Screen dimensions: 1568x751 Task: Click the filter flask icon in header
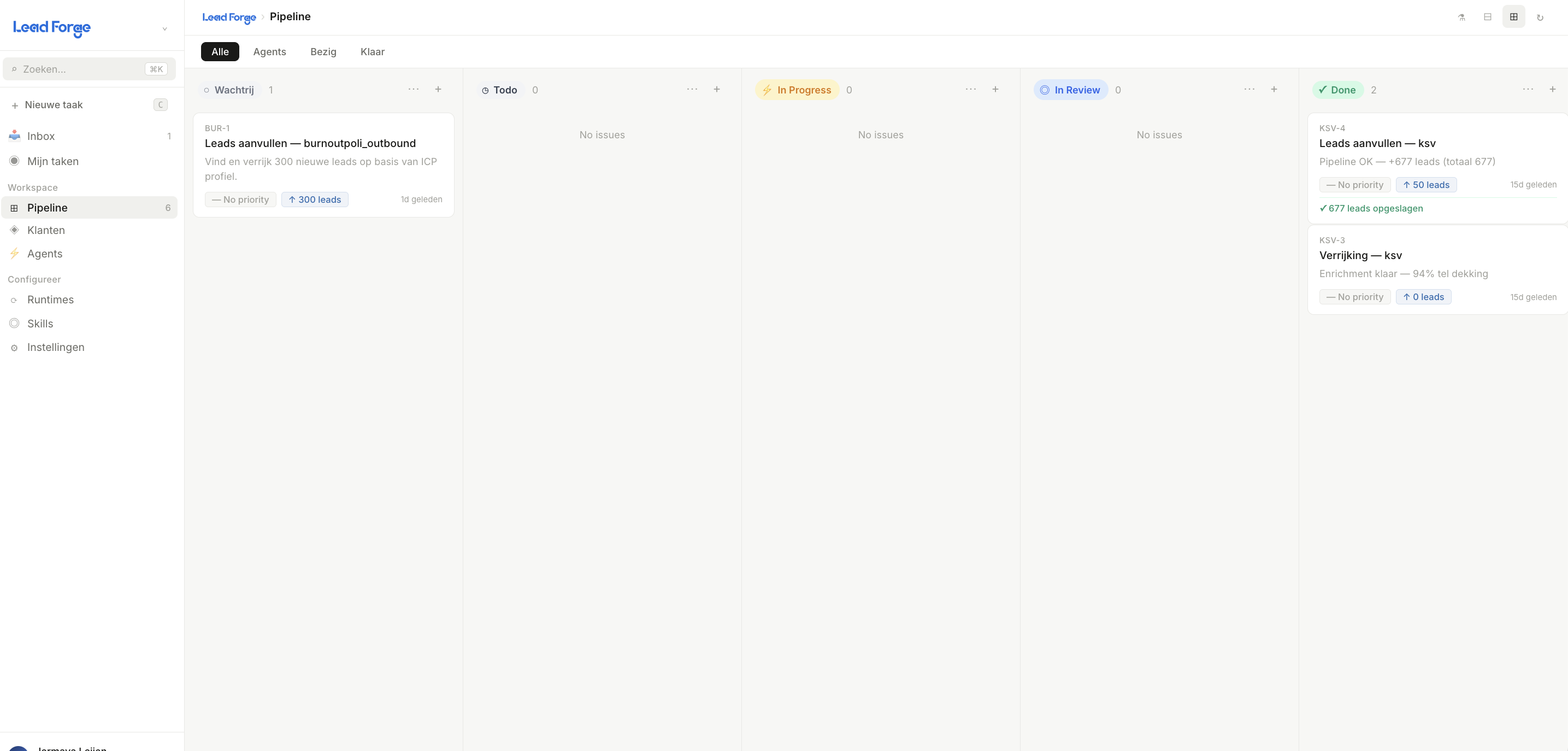(1461, 17)
